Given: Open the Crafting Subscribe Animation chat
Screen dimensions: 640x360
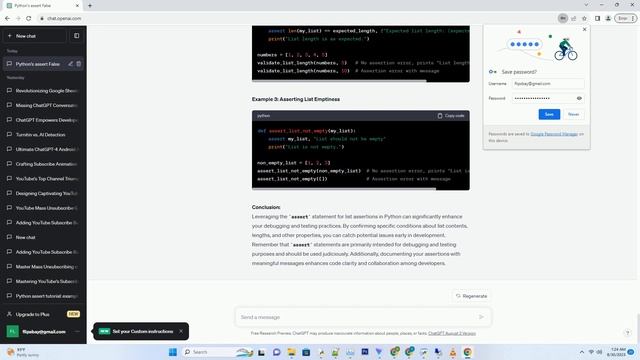Looking at the screenshot, I should [43, 164].
